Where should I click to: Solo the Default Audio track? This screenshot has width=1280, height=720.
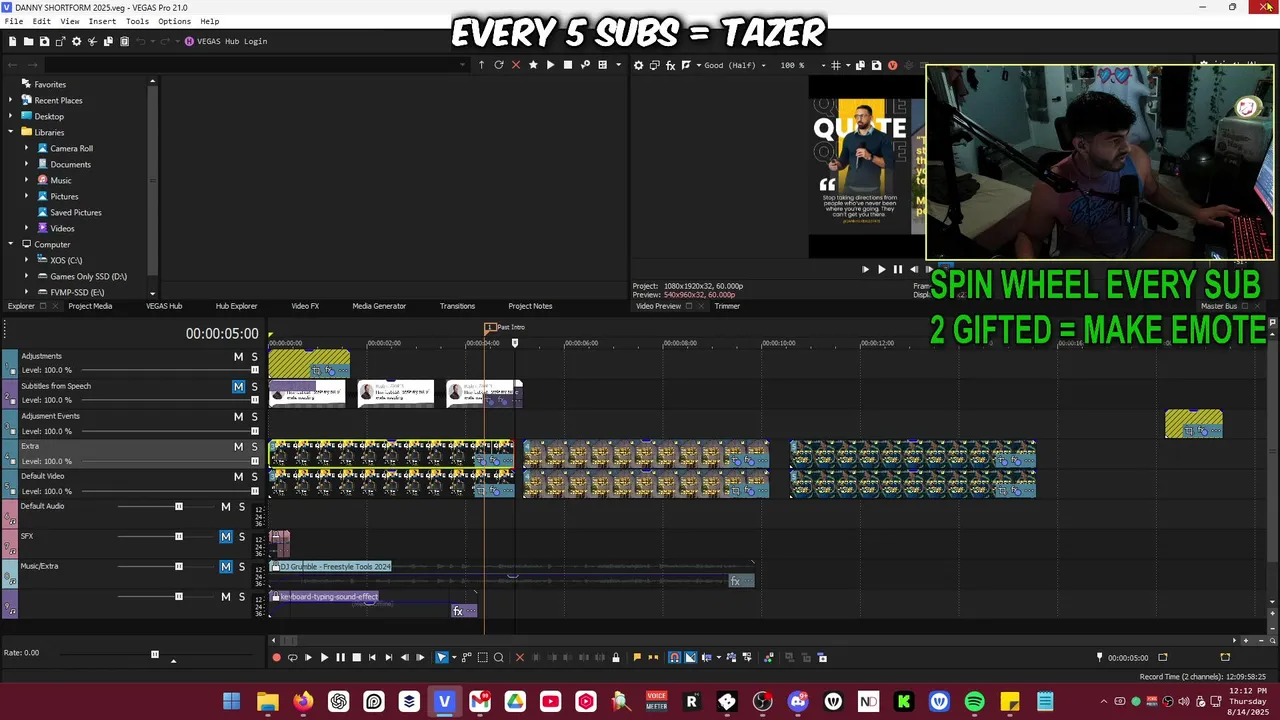pos(241,507)
